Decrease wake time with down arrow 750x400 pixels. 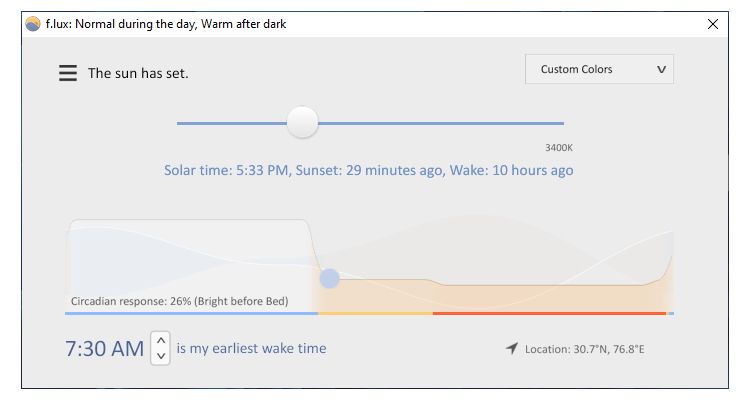tap(160, 356)
